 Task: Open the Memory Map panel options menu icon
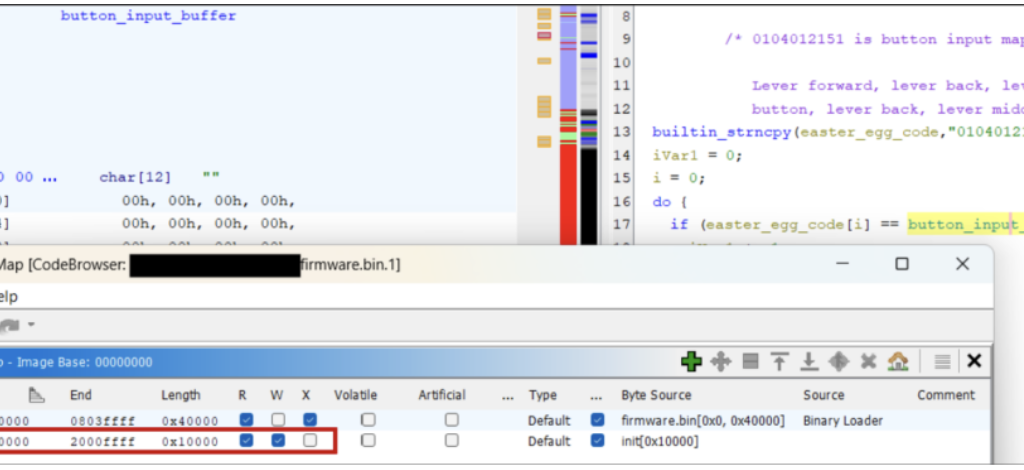click(x=942, y=361)
